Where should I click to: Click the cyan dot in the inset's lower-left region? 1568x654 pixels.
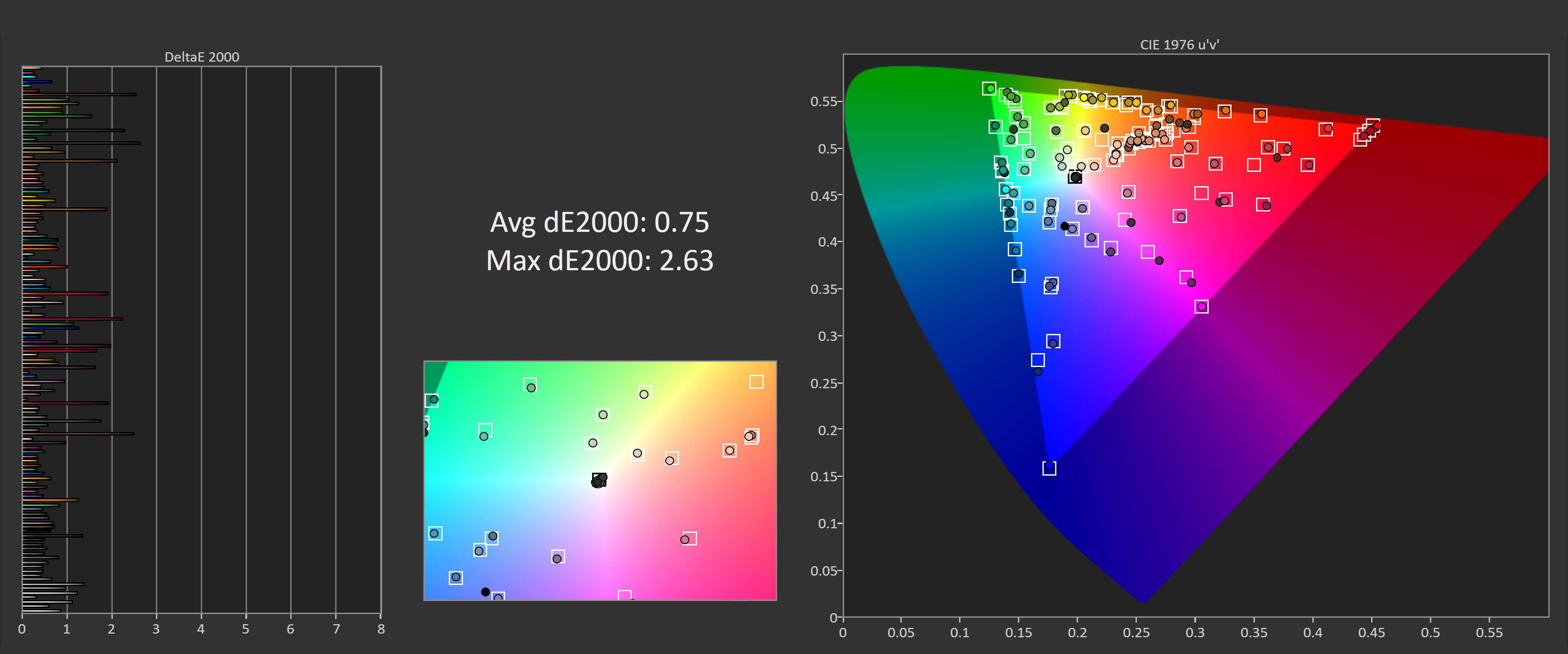point(434,533)
